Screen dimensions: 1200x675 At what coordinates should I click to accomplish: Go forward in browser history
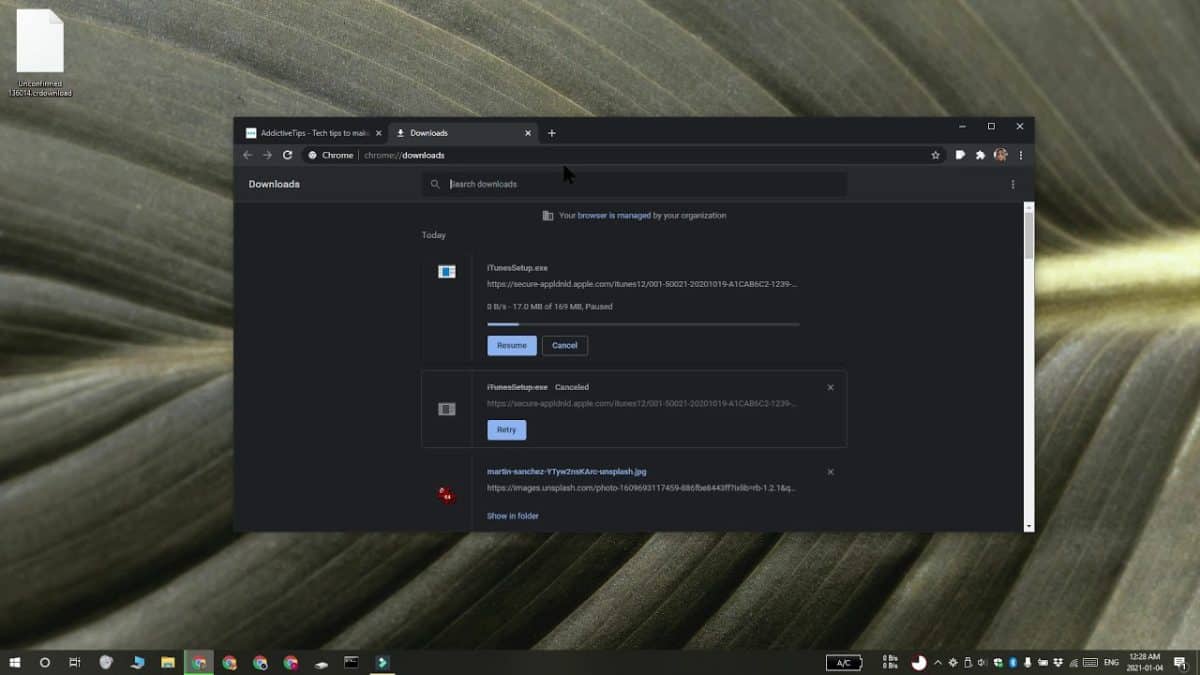(267, 155)
